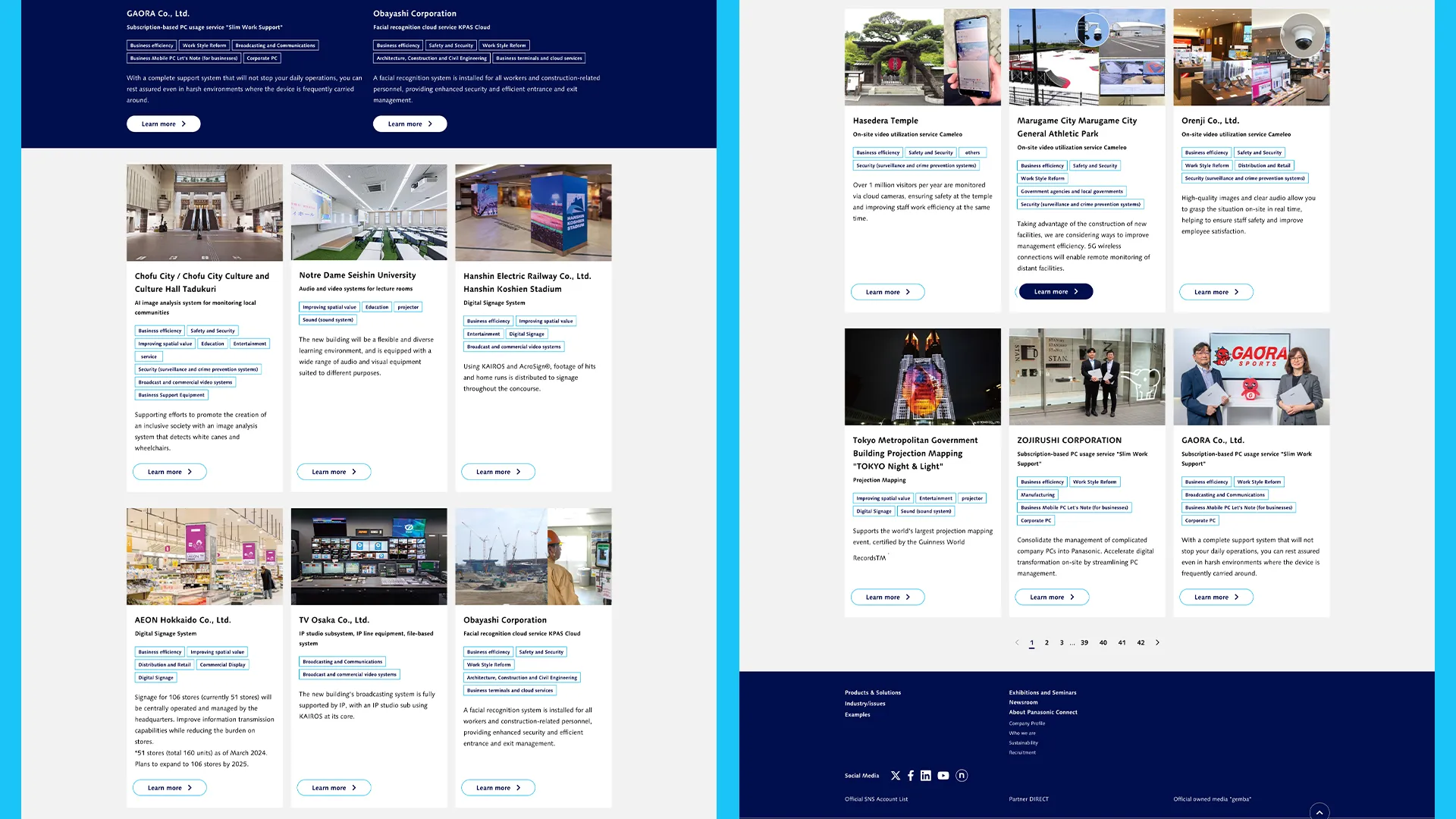Click Learn more in Obayashi's dark-blue banner
The width and height of the screenshot is (1456, 819).
410,124
